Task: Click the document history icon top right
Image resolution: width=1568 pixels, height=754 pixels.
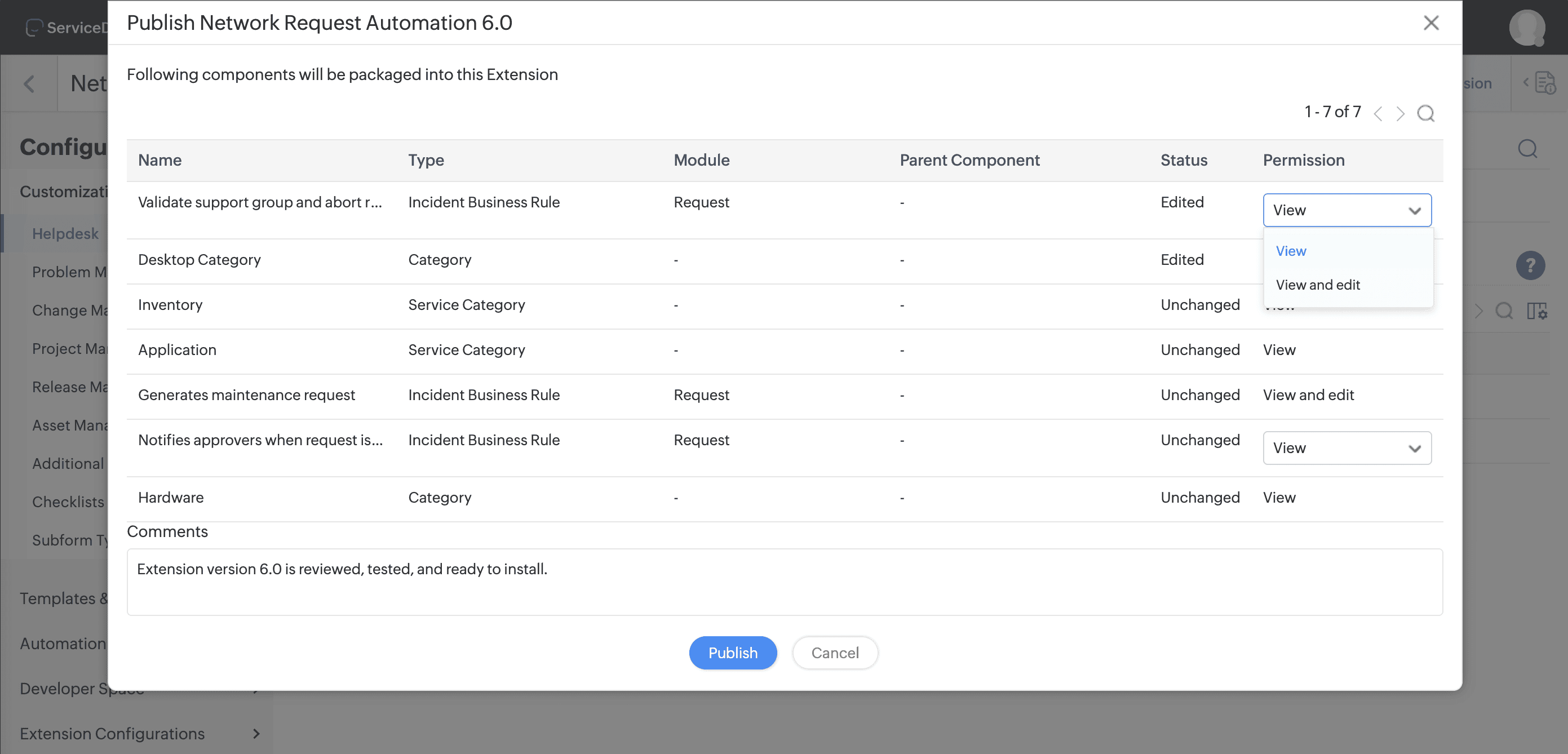Action: (x=1545, y=83)
